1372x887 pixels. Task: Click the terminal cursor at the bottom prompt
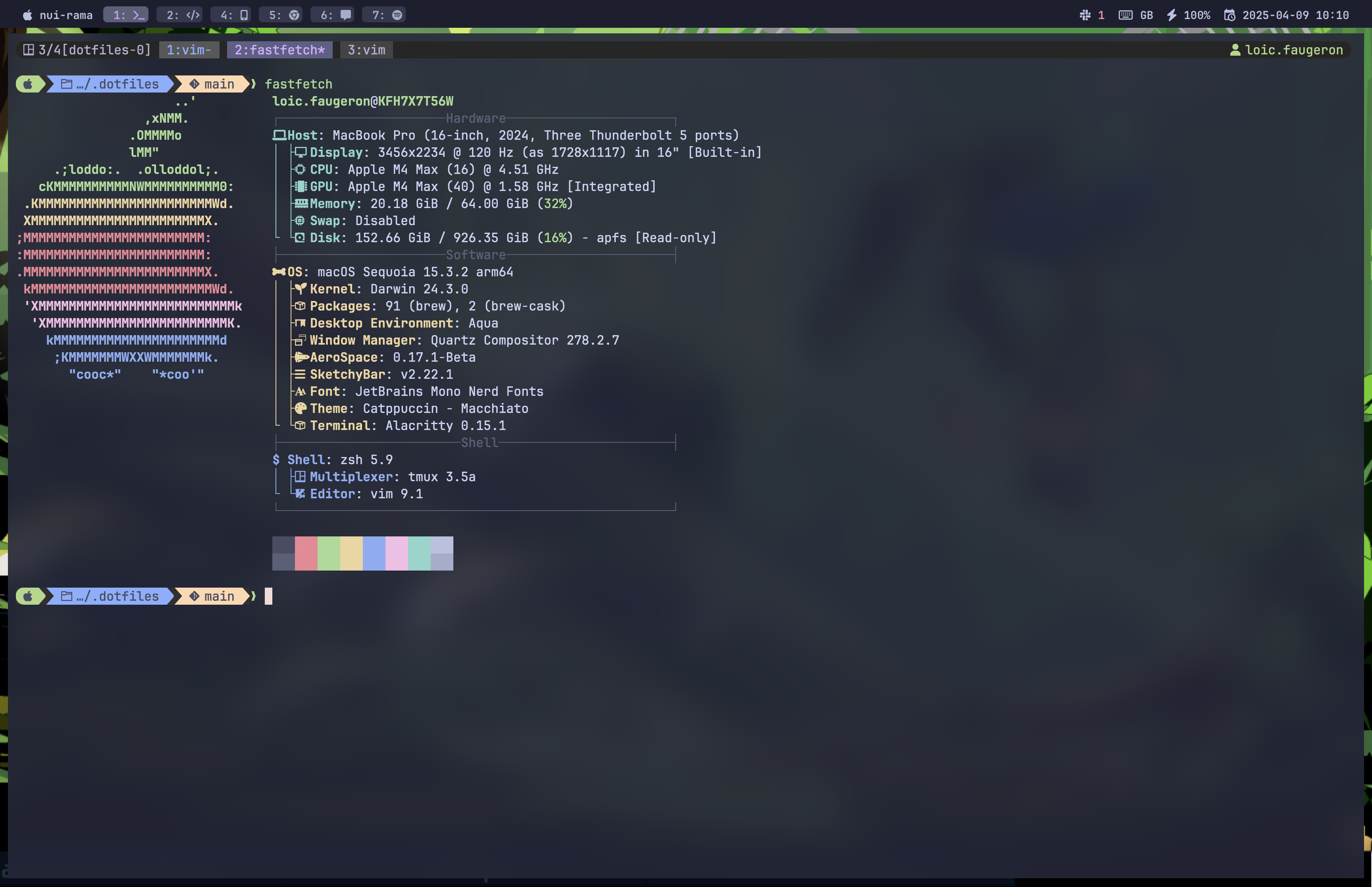(268, 596)
